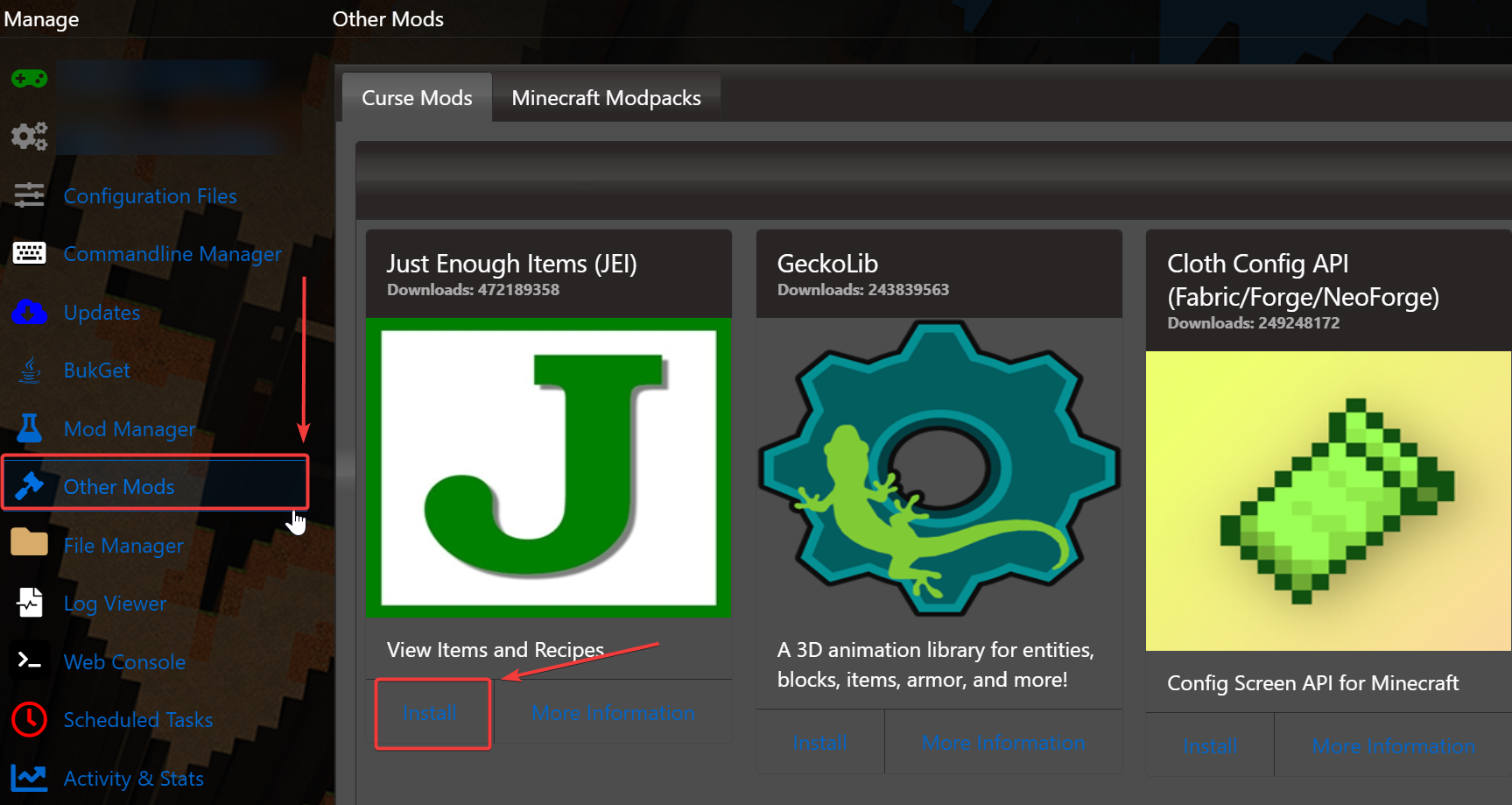This screenshot has height=805, width=1512.
Task: Click the Scheduled Tasks clock icon
Action: pyautogui.click(x=29, y=719)
